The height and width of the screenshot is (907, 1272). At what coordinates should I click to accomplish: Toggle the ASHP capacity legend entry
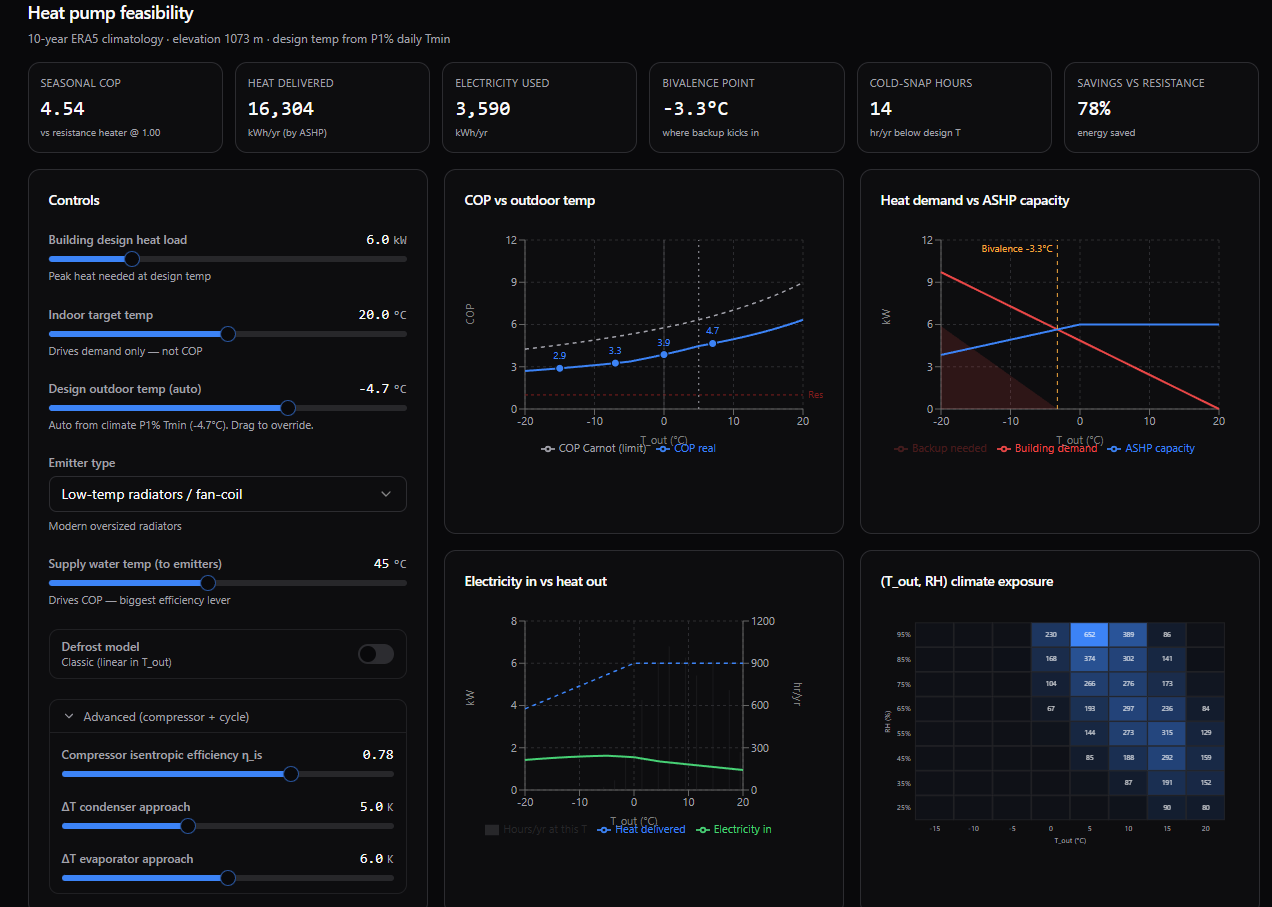click(x=1151, y=448)
